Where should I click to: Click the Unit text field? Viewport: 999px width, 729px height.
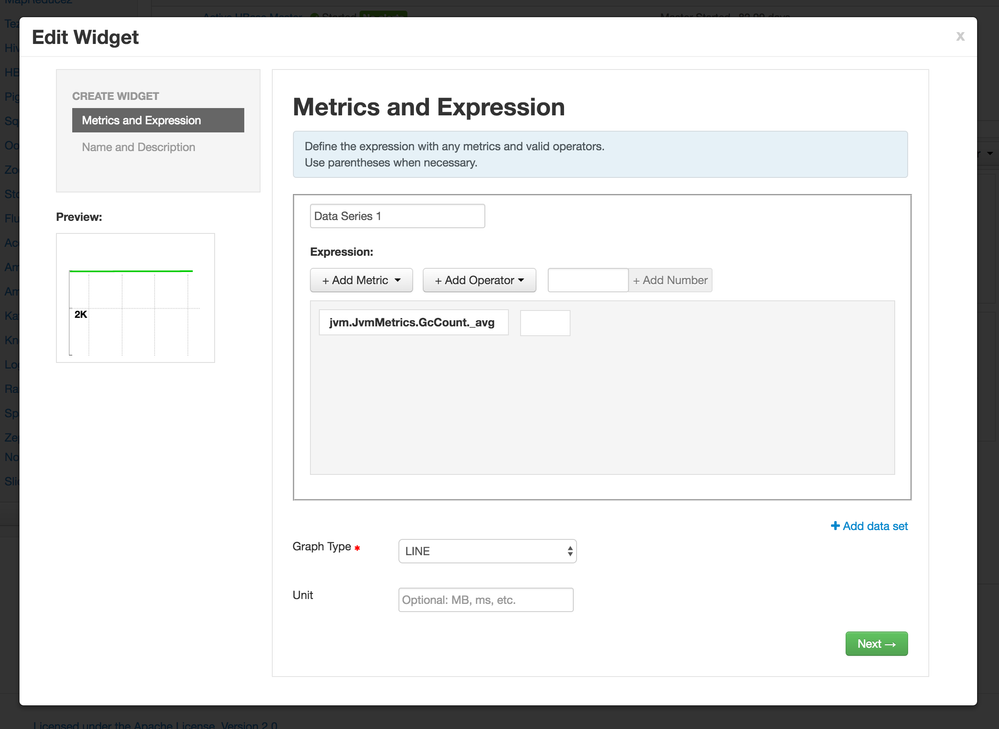(x=486, y=600)
